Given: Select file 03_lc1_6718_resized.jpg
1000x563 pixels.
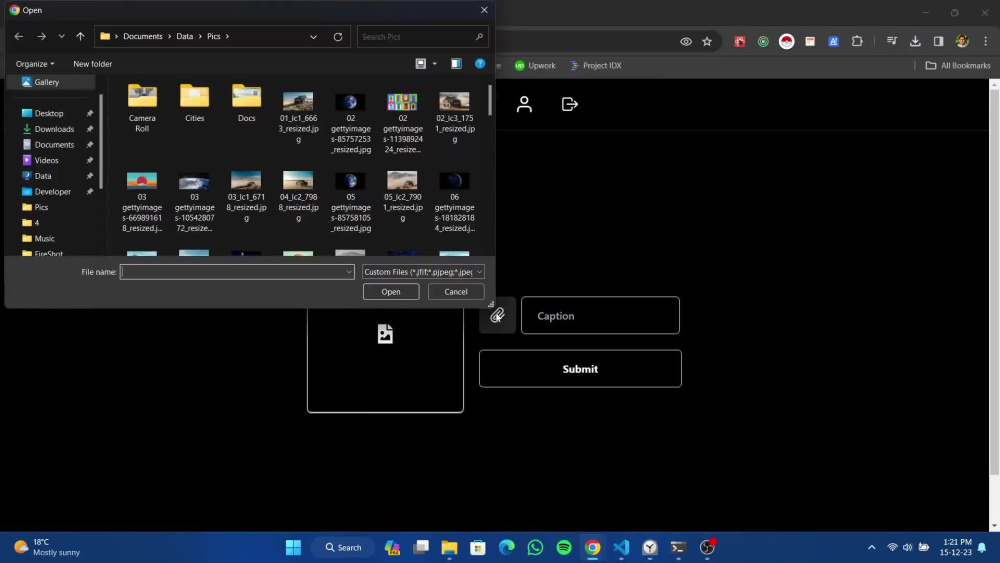Looking at the screenshot, I should click(x=247, y=197).
